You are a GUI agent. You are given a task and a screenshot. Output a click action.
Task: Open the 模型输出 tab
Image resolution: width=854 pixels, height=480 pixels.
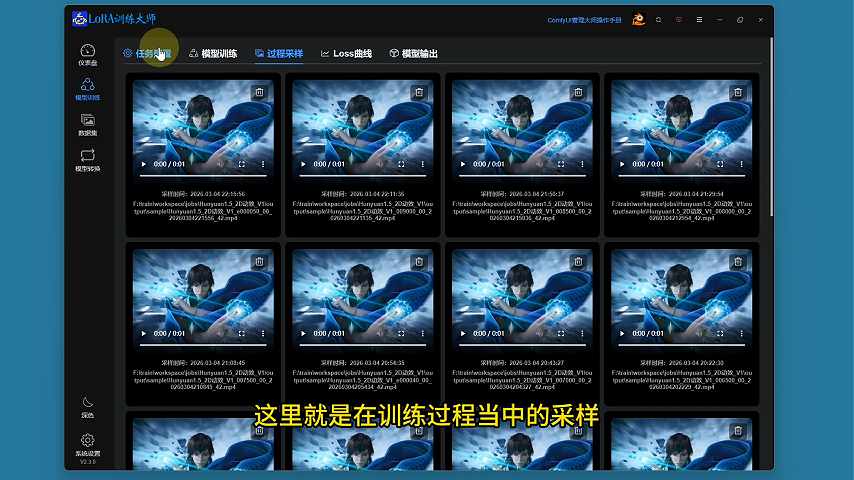tap(414, 53)
